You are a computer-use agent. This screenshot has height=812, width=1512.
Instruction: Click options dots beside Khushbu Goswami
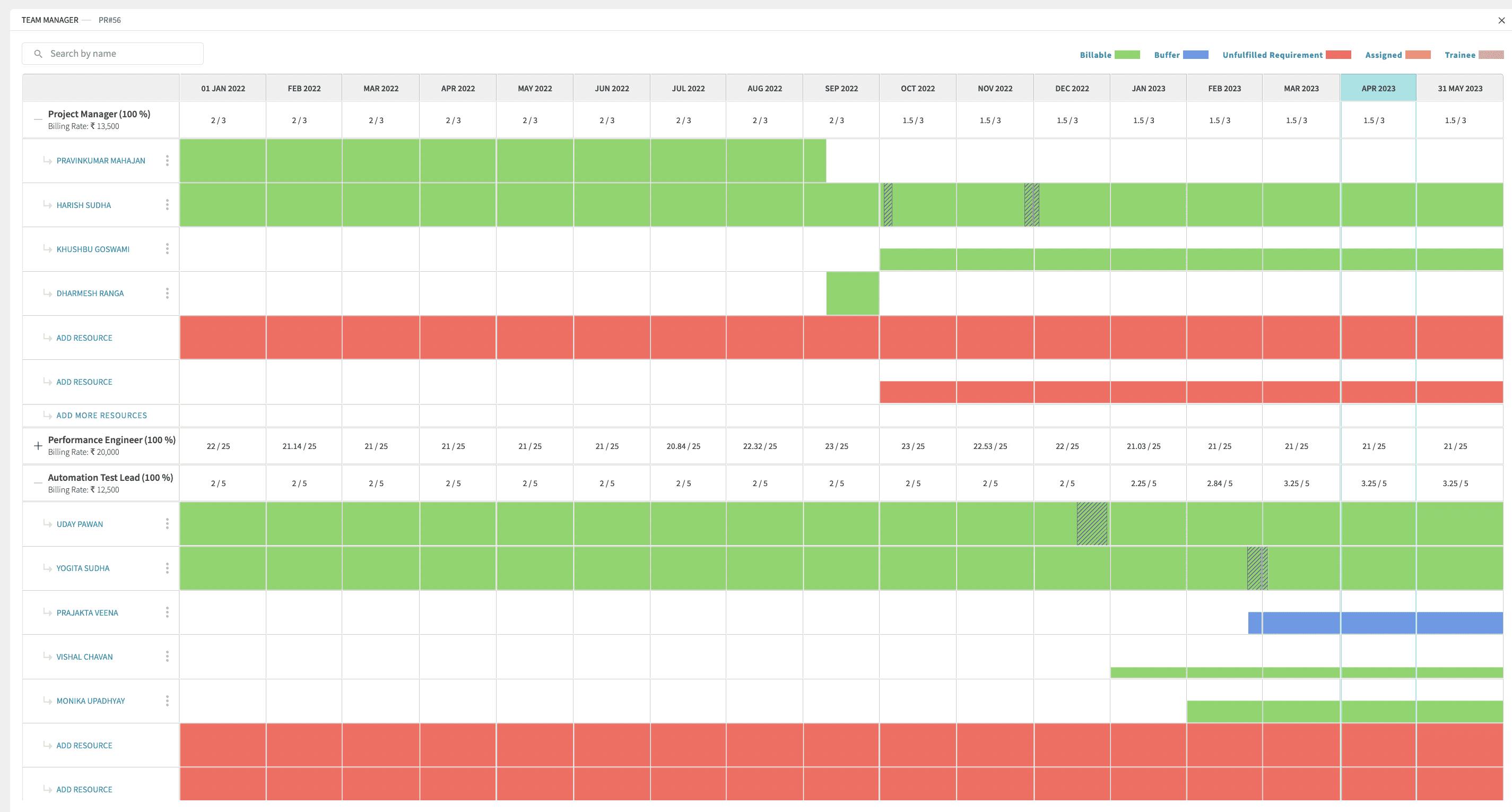[167, 249]
